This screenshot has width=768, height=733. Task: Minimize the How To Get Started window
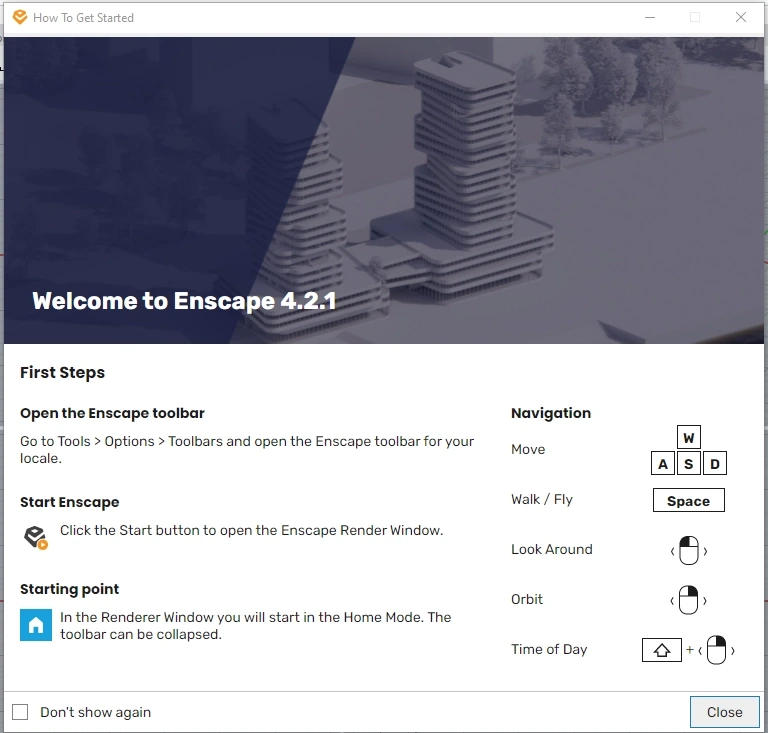650,17
